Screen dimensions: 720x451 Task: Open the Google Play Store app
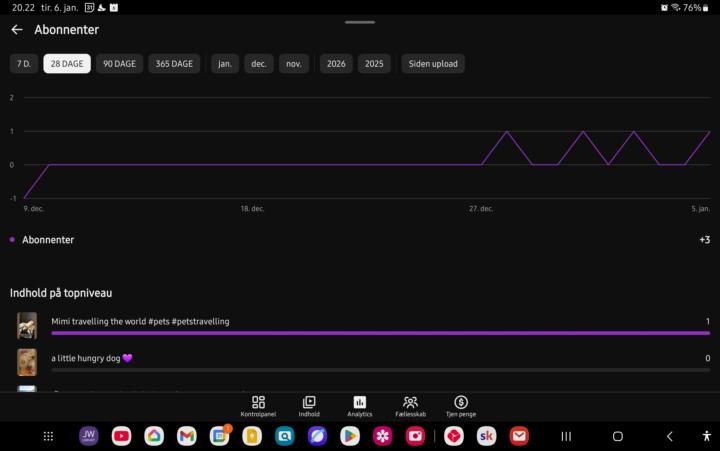pos(349,436)
